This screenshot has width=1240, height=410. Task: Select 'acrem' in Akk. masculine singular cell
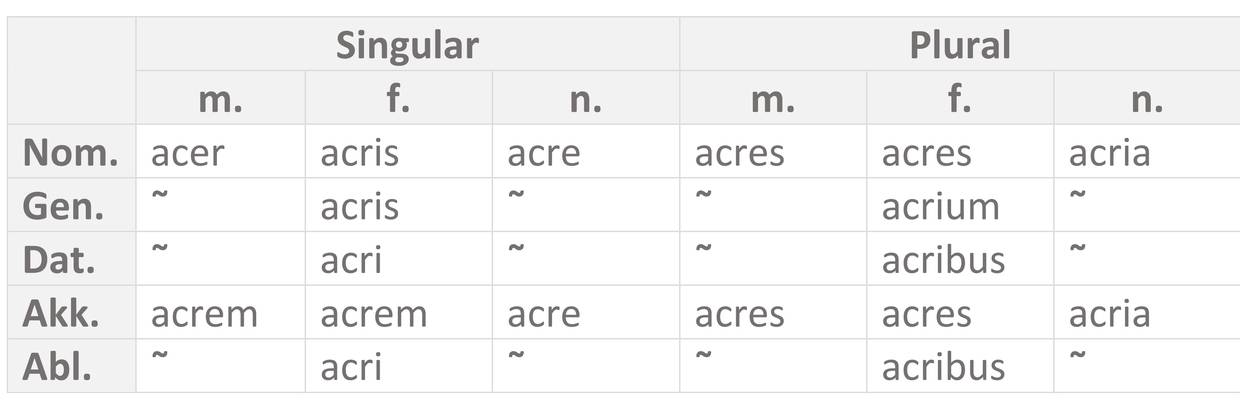pos(204,314)
